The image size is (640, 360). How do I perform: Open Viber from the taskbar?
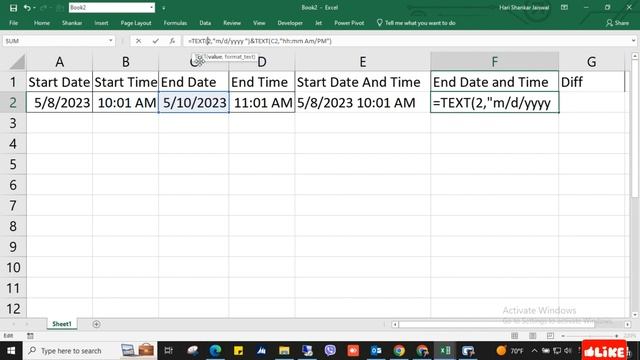pyautogui.click(x=330, y=351)
